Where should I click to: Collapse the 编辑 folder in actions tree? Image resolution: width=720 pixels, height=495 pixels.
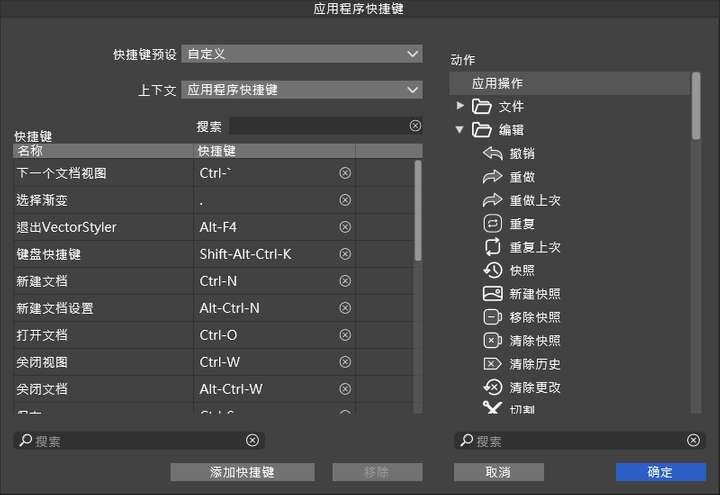460,129
